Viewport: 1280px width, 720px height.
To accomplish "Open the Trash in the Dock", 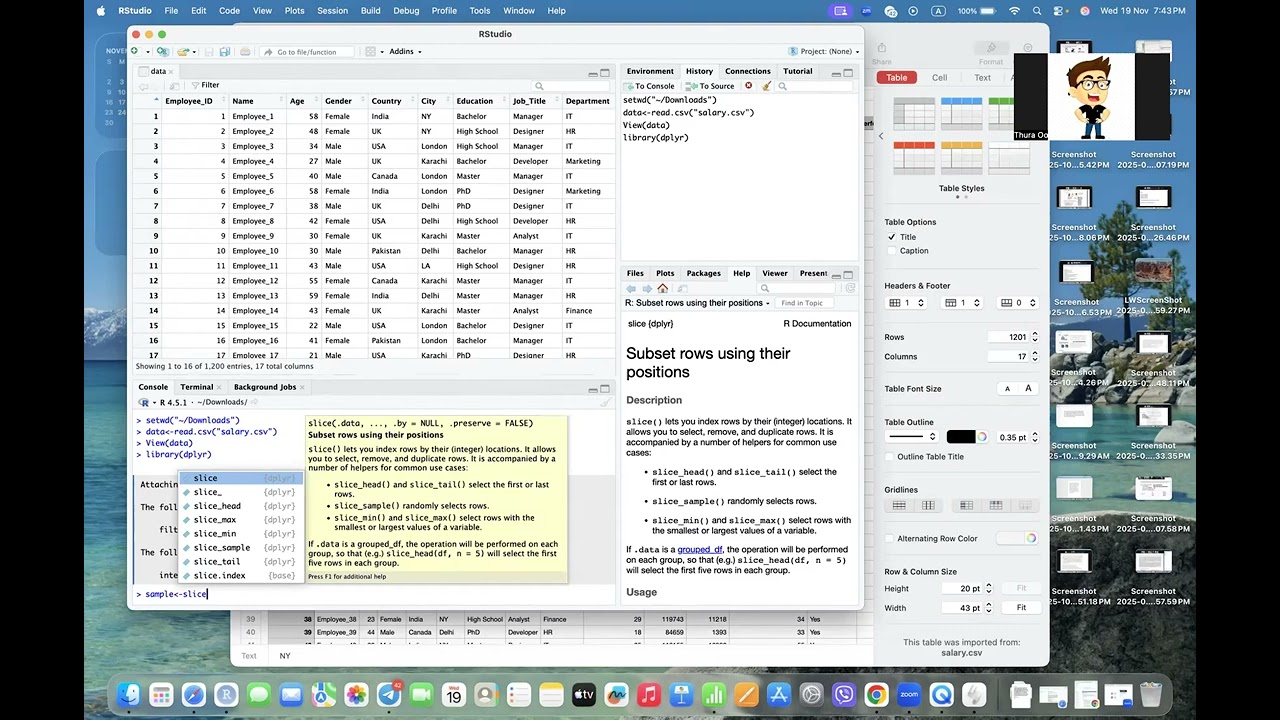I will click(1150, 694).
